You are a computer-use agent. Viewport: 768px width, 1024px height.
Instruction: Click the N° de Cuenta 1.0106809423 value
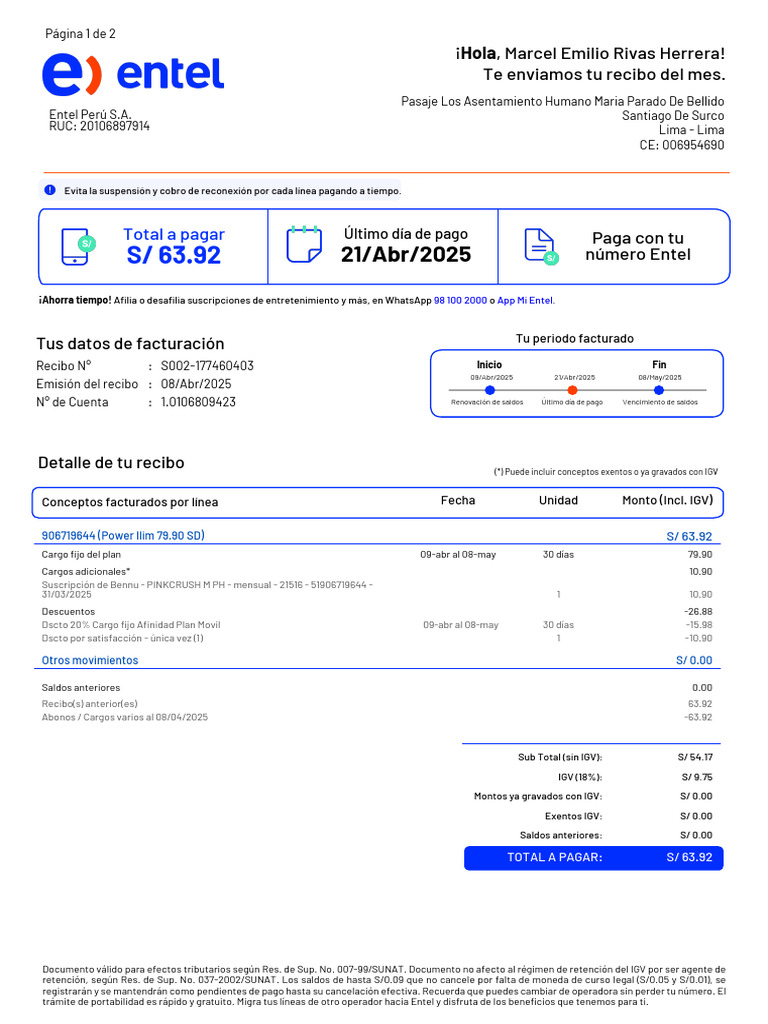point(199,402)
